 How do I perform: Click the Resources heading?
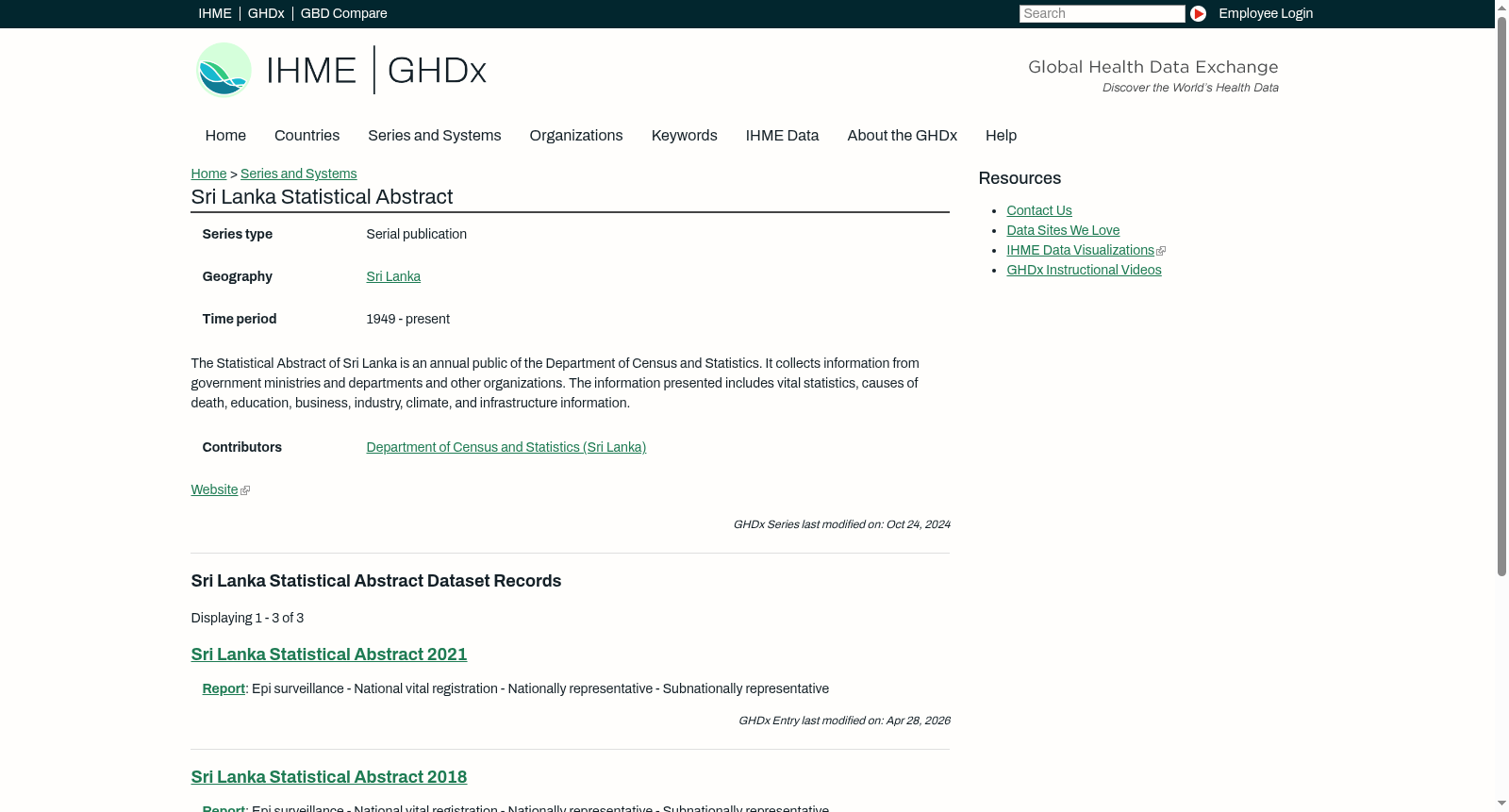pos(1020,178)
